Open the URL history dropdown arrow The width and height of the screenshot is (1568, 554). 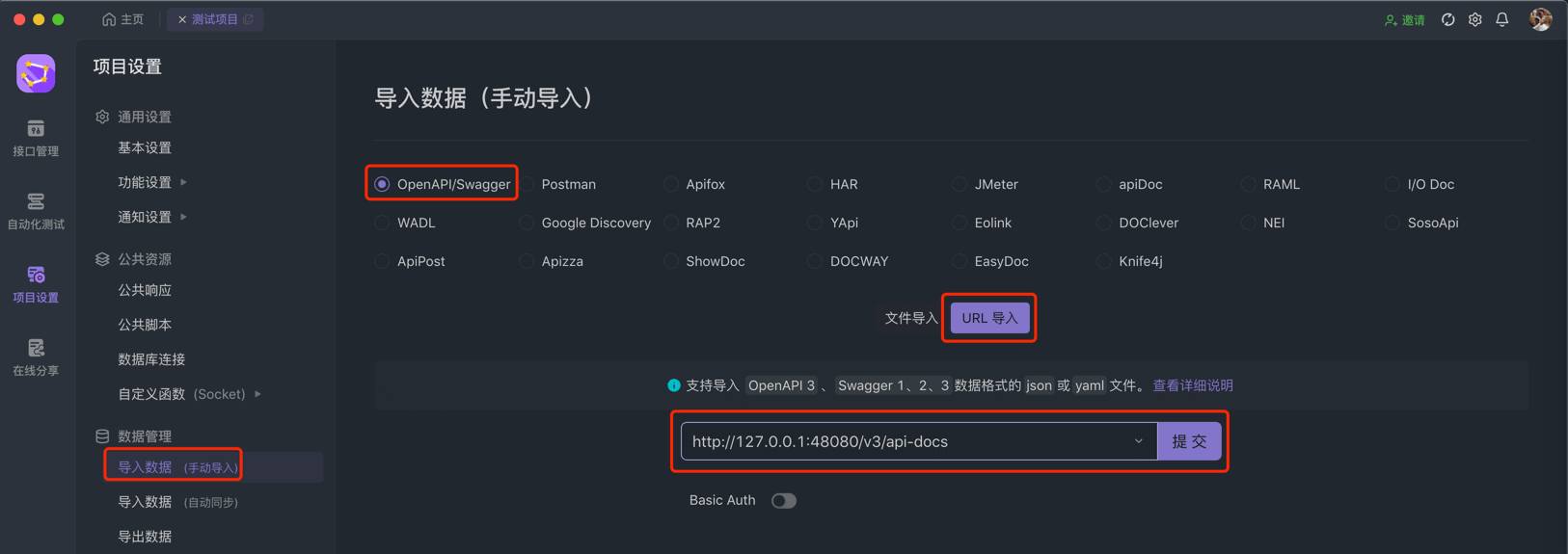point(1138,441)
